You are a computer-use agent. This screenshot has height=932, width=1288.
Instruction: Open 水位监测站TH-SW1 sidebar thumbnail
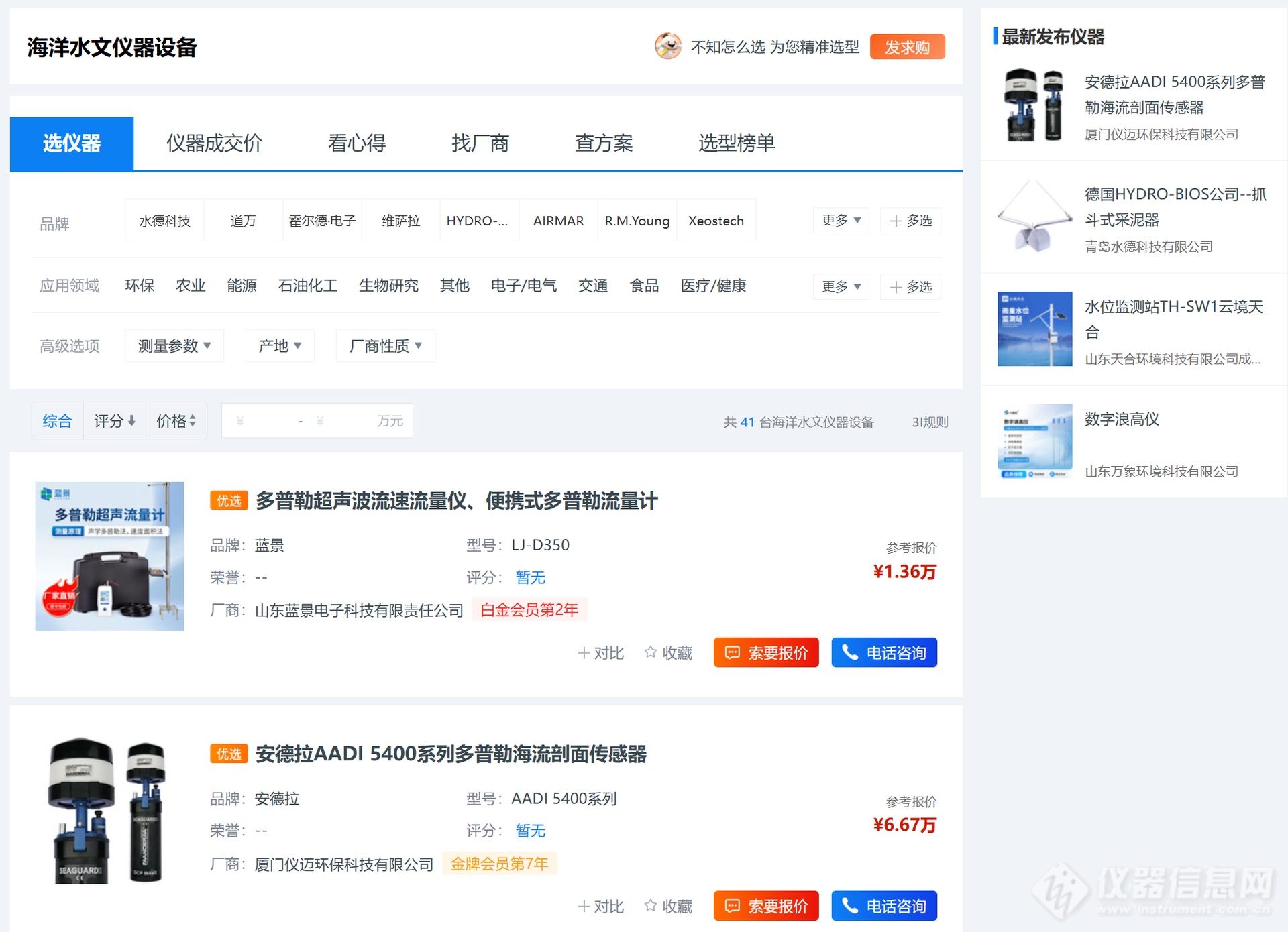(1034, 329)
